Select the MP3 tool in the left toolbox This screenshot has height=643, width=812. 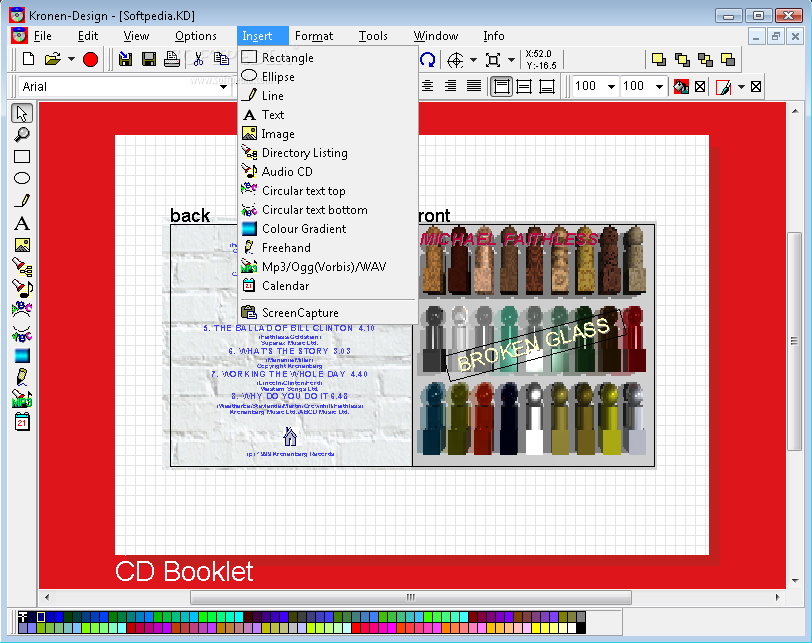coord(22,399)
